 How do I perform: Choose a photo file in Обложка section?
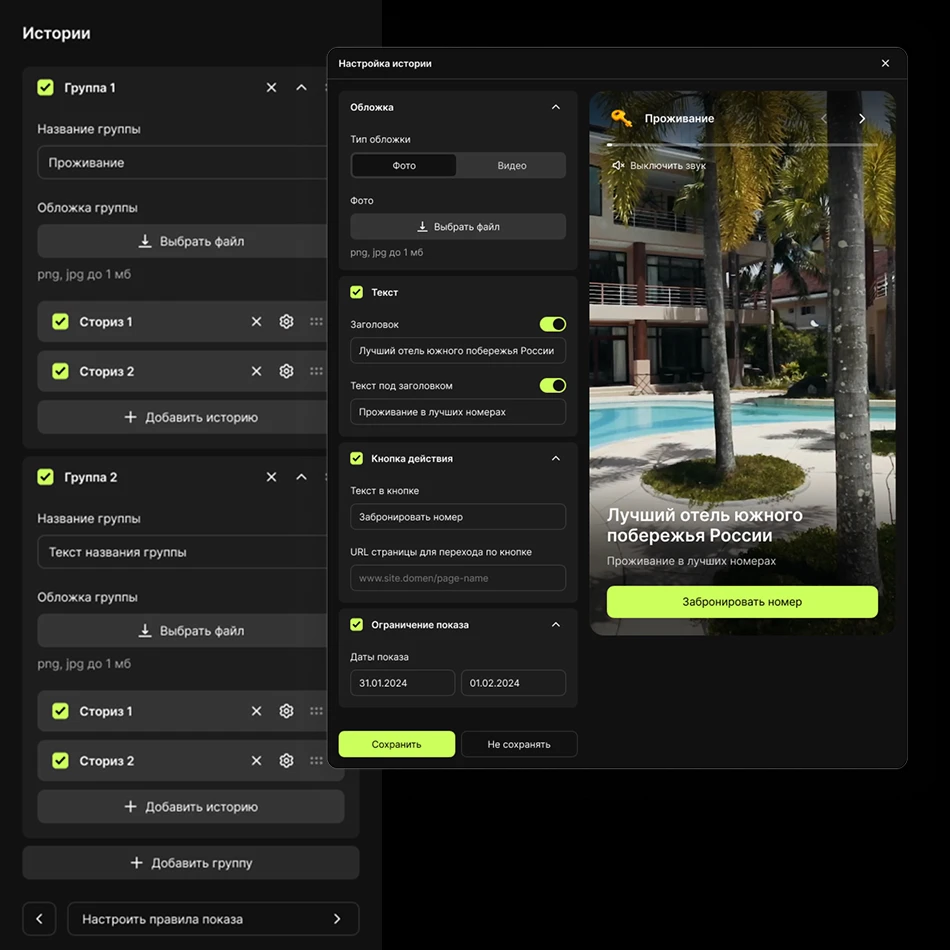point(458,227)
